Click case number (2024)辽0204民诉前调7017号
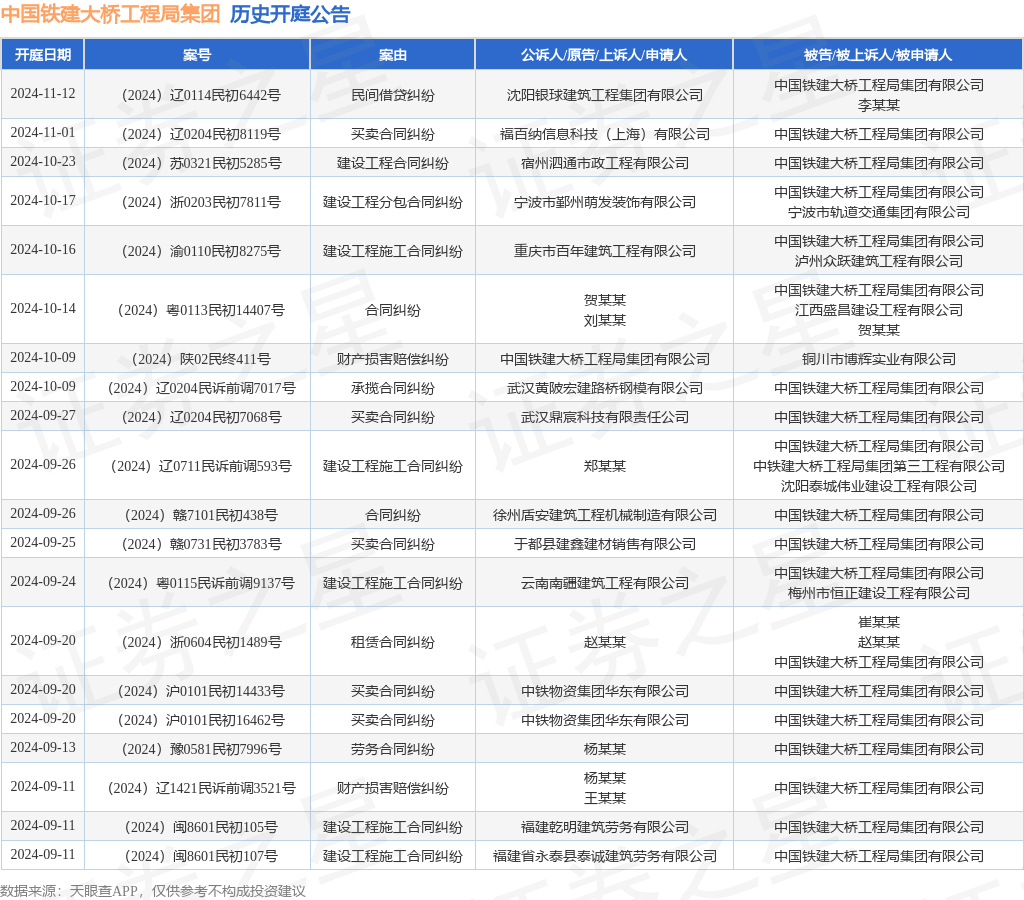 click(201, 388)
